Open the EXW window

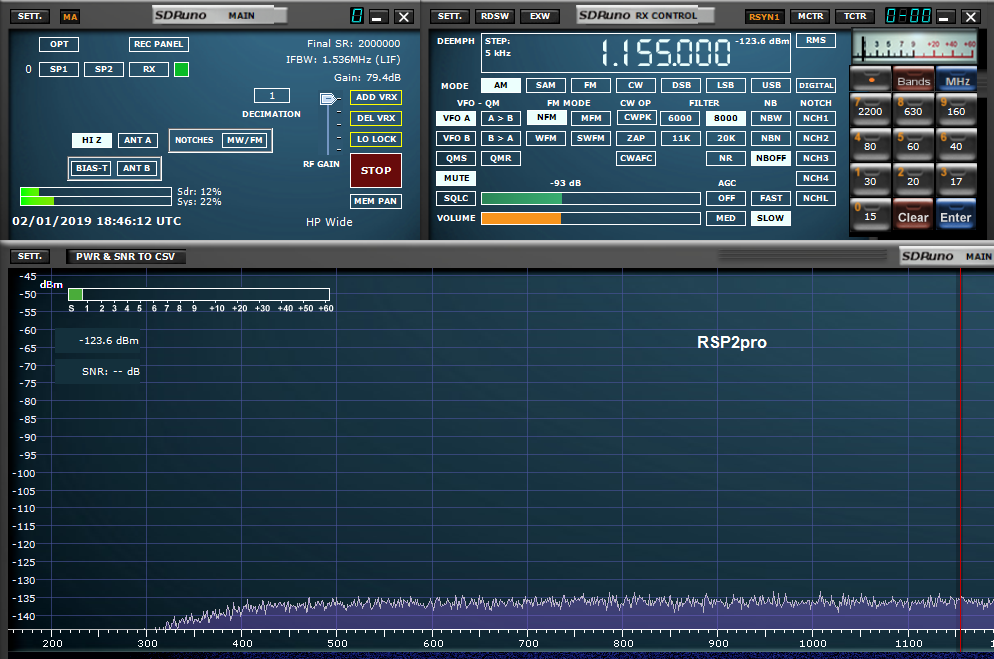pos(539,16)
